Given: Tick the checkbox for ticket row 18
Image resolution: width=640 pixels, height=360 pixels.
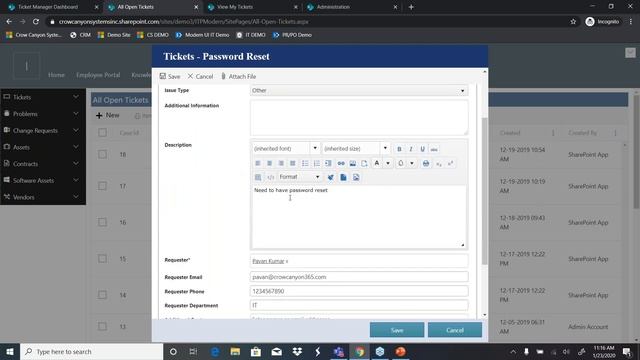Looking at the screenshot, I should (x=102, y=154).
